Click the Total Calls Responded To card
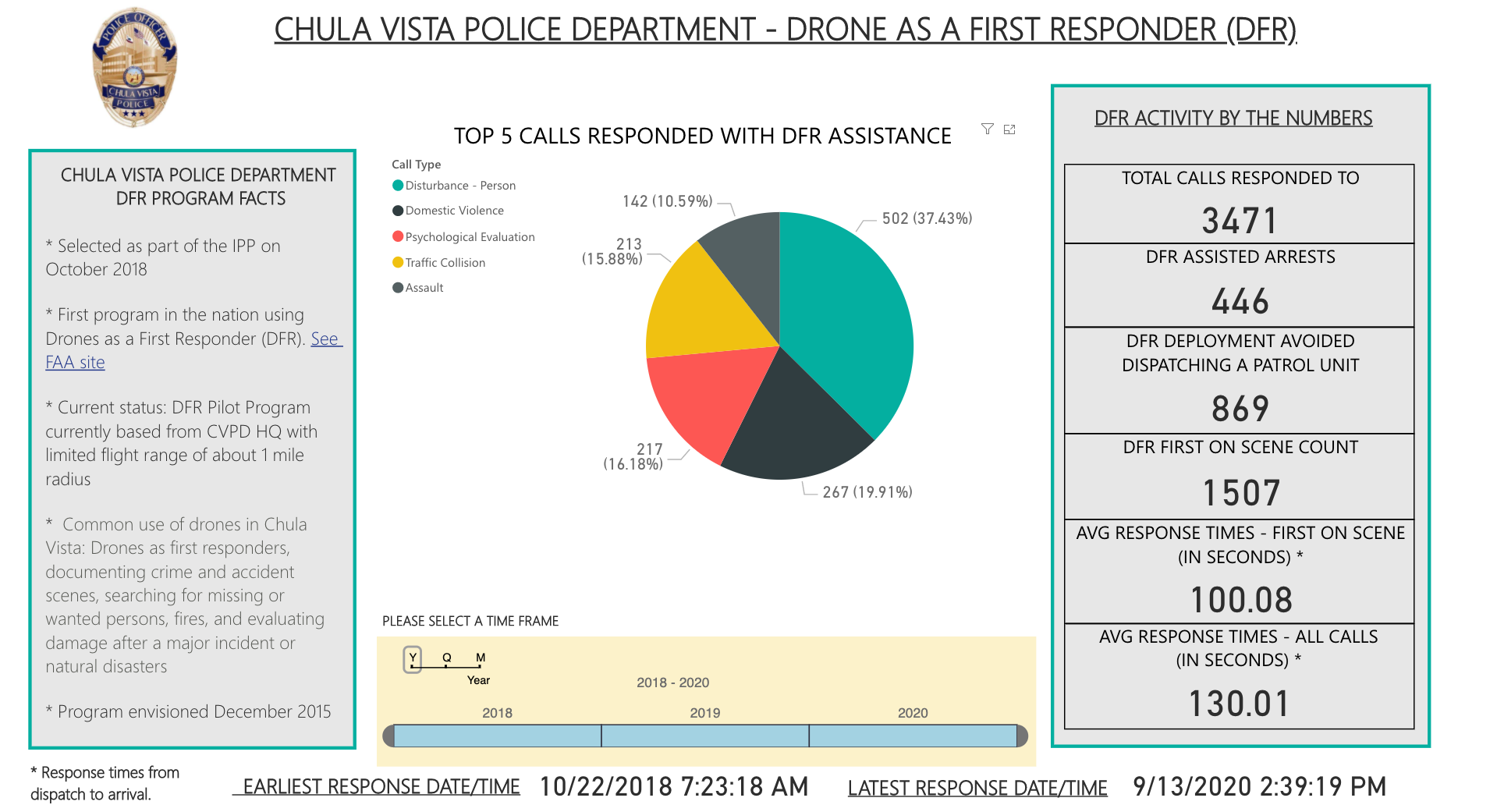Viewport: 1497px width, 812px height. (1237, 203)
